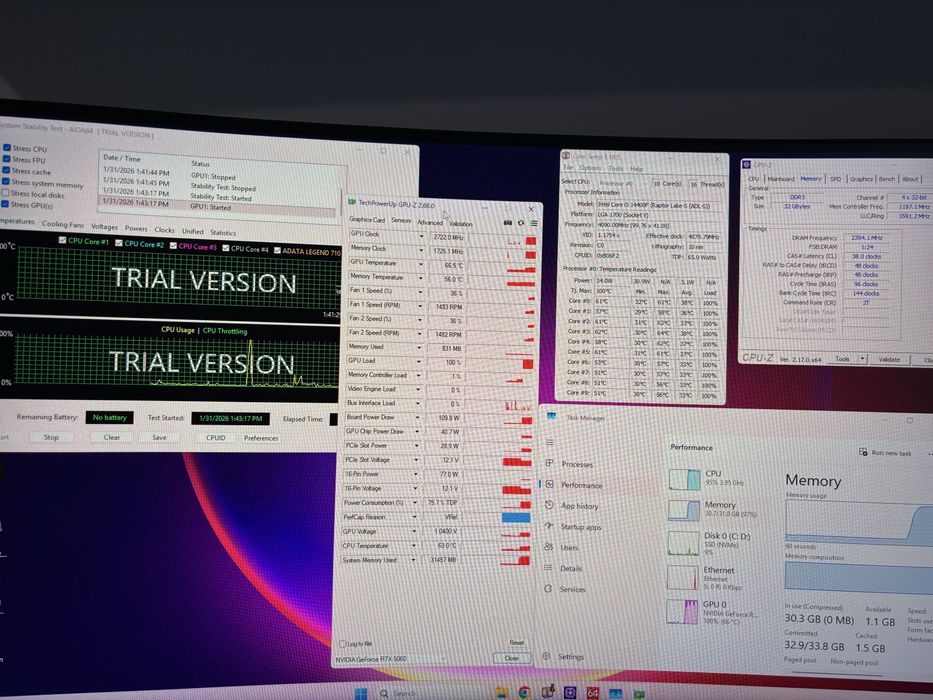Open the CPU-Z Tools dropdown arrow
The image size is (933, 700).
(861, 358)
